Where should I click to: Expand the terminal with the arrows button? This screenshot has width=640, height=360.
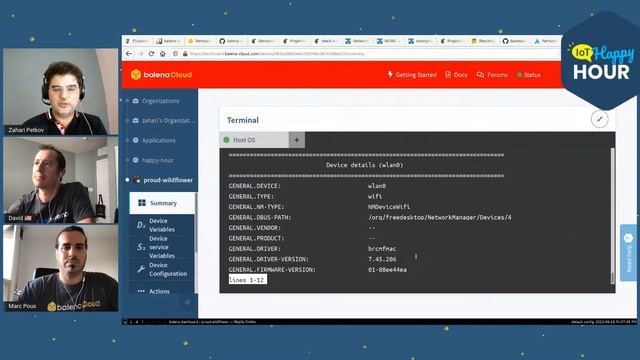pos(600,119)
